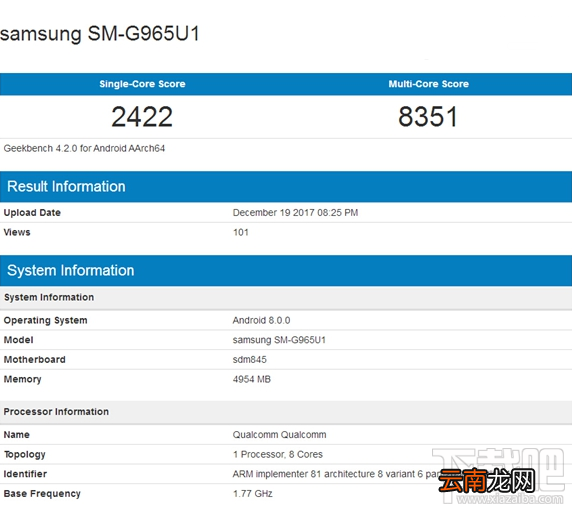The height and width of the screenshot is (509, 572).
Task: Select the ARM implementer 81 architecture identifier text
Action: coord(336,474)
